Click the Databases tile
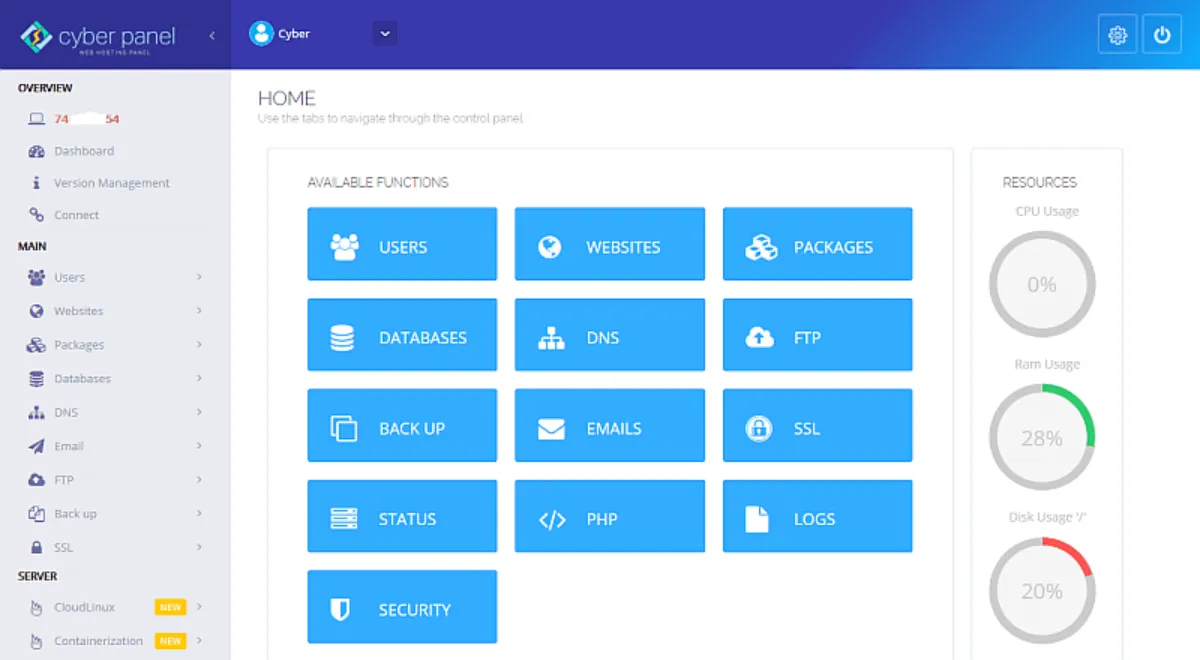Image resolution: width=1200 pixels, height=660 pixels. pyautogui.click(x=402, y=334)
